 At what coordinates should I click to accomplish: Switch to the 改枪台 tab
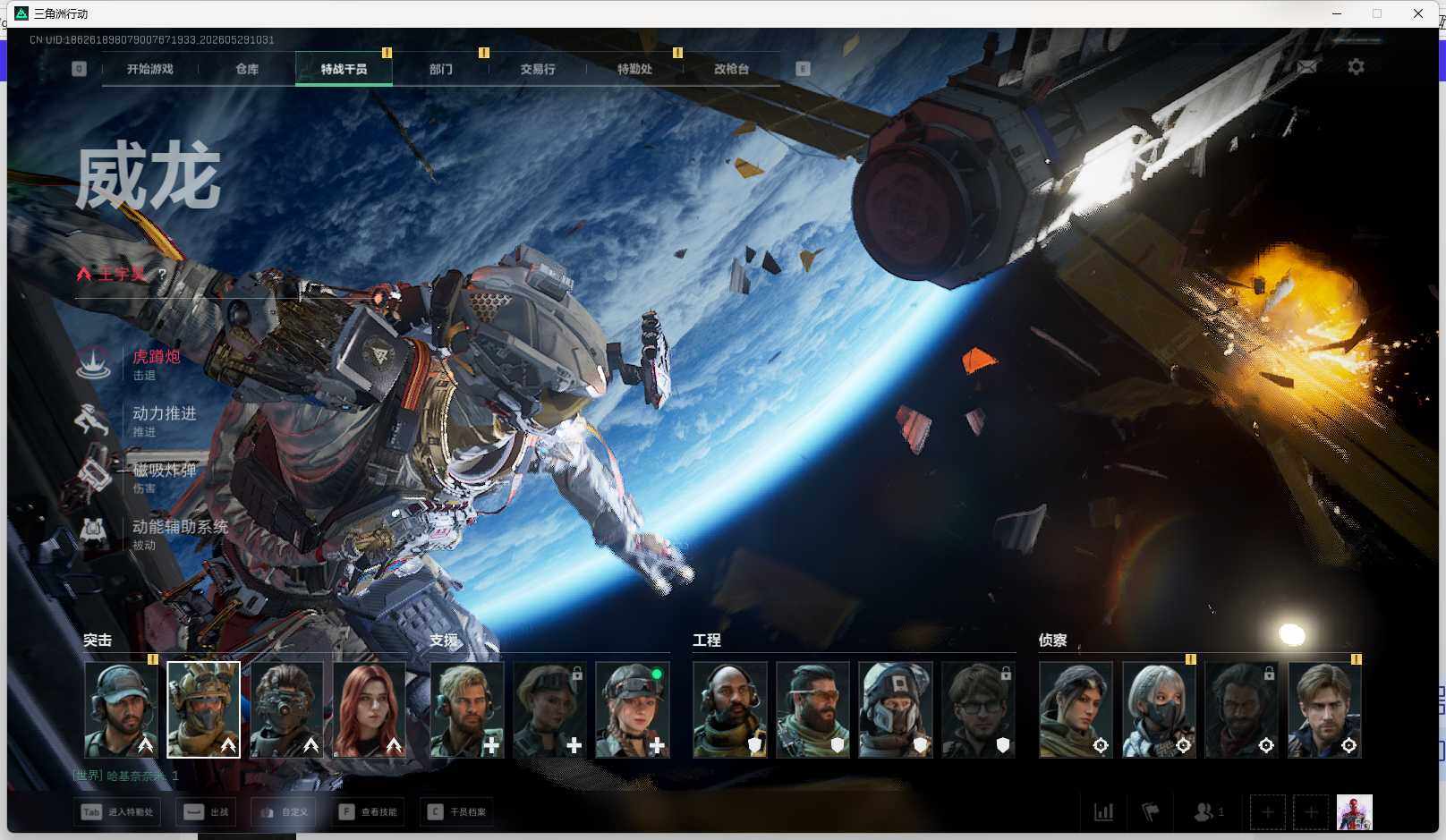pyautogui.click(x=731, y=69)
